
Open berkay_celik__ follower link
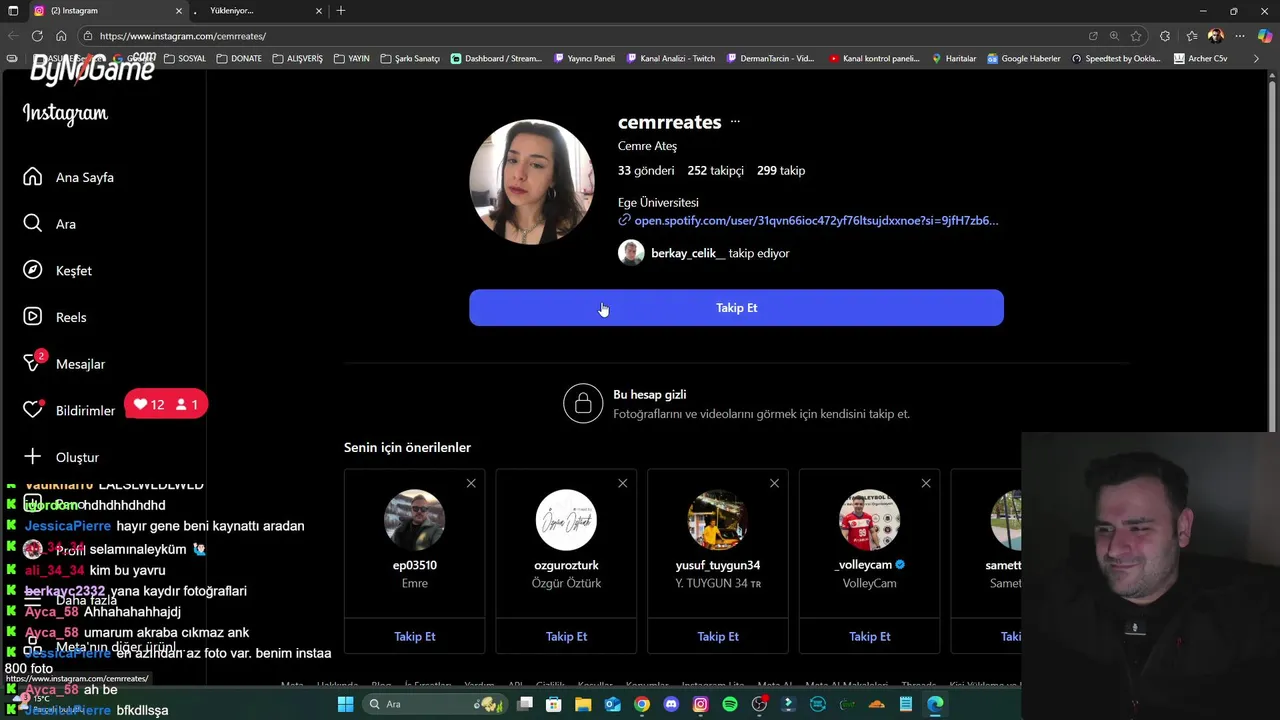pyautogui.click(x=688, y=253)
